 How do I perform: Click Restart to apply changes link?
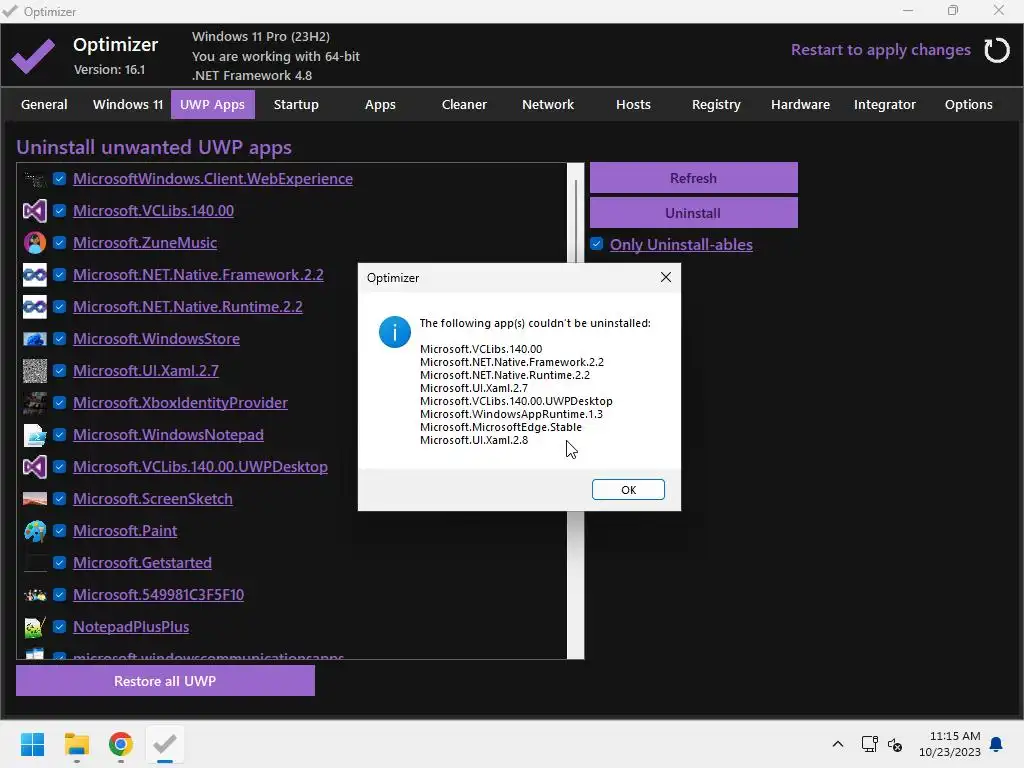[881, 50]
